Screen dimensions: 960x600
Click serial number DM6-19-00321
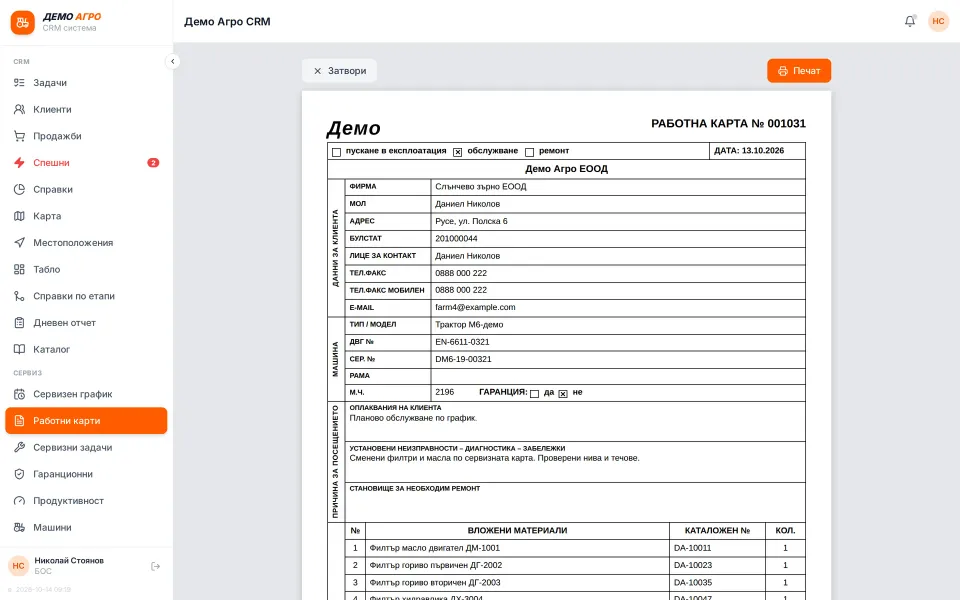click(463, 359)
